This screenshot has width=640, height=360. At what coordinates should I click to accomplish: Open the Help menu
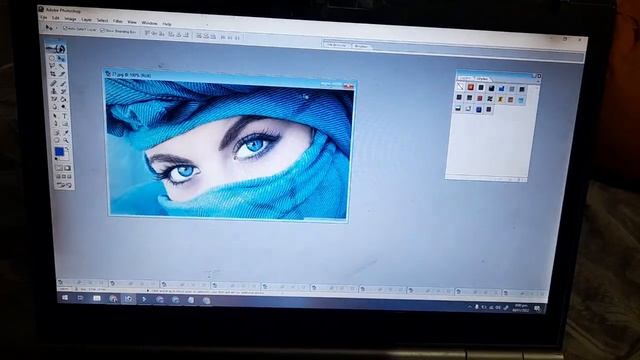[x=167, y=24]
